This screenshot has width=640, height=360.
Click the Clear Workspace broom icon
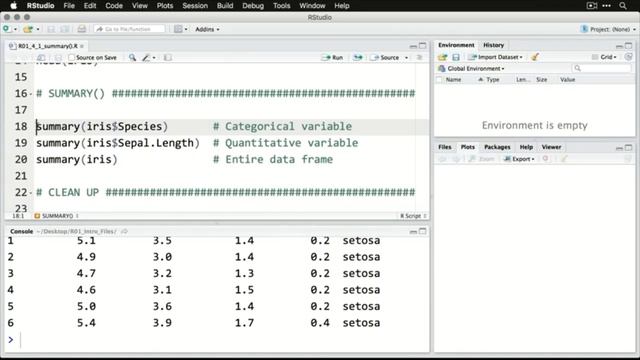point(535,57)
